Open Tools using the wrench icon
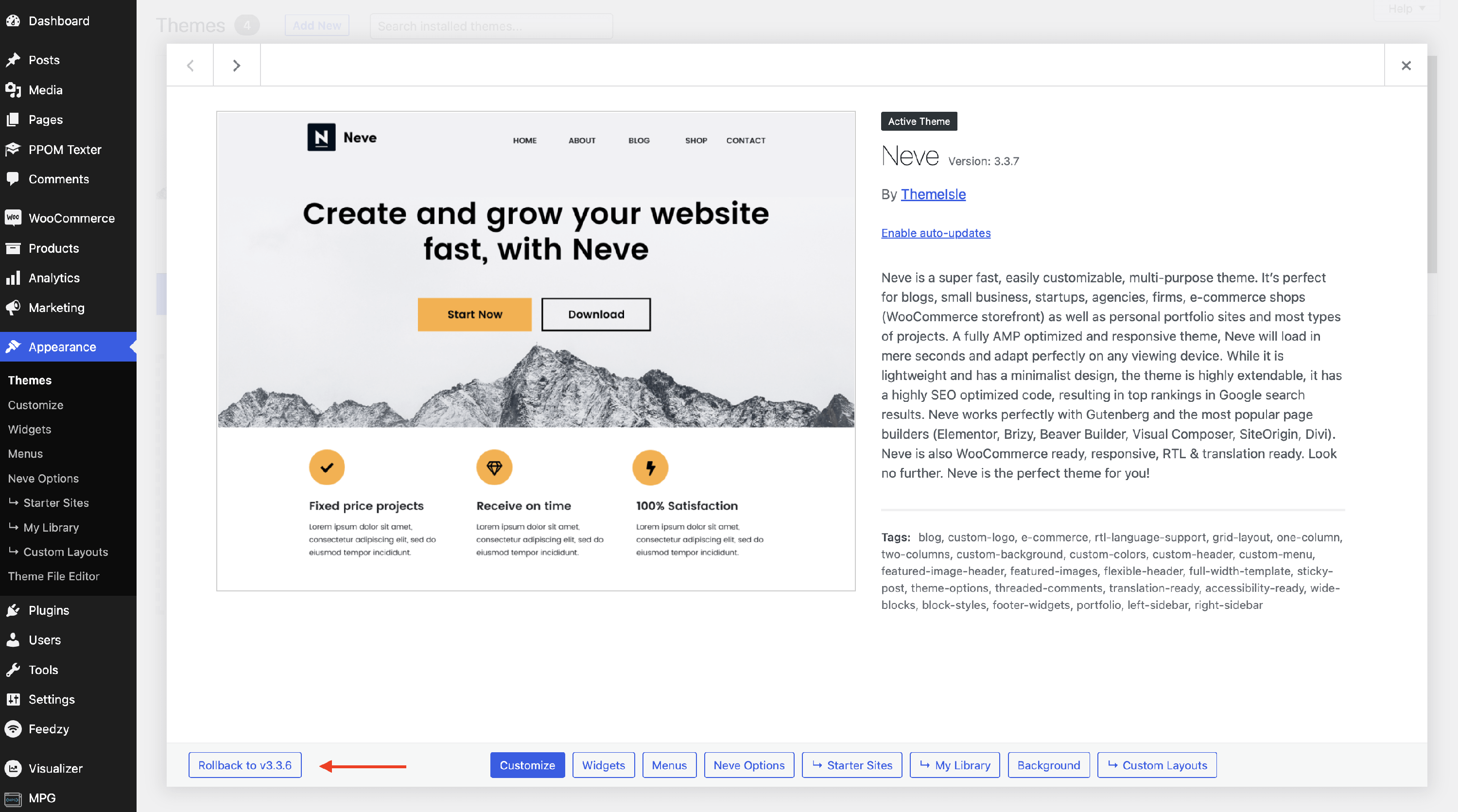 coord(13,670)
